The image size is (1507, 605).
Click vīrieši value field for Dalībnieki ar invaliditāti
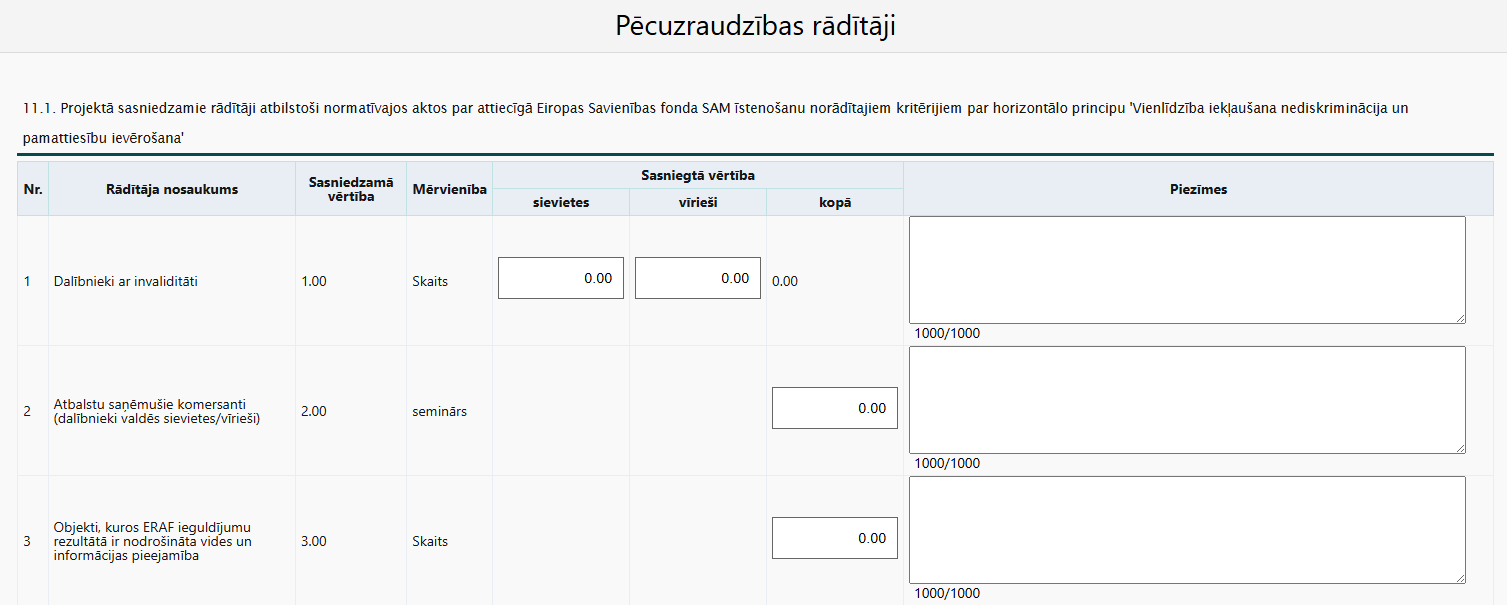click(698, 278)
